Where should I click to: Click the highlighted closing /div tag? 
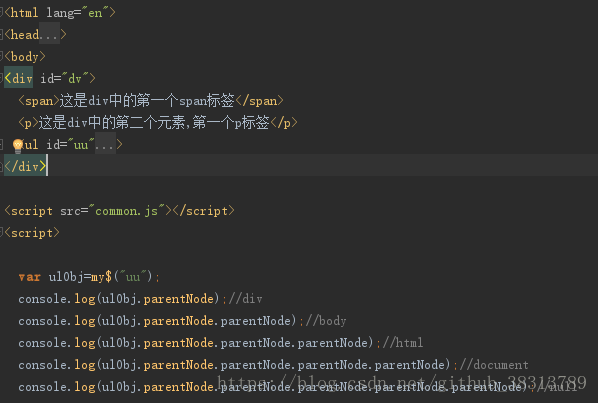click(x=25, y=166)
